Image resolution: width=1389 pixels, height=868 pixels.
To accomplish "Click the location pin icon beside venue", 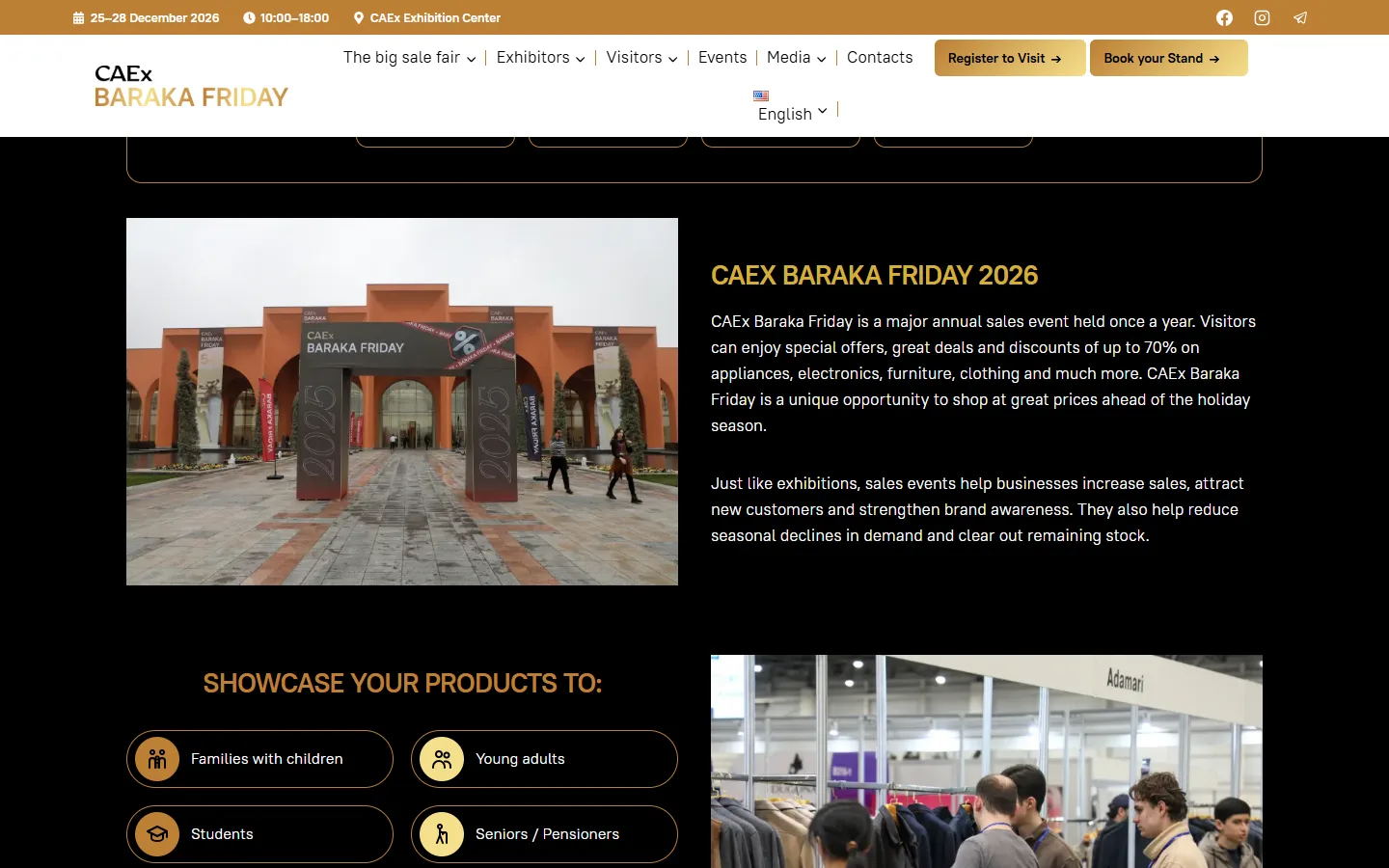I will (x=359, y=17).
